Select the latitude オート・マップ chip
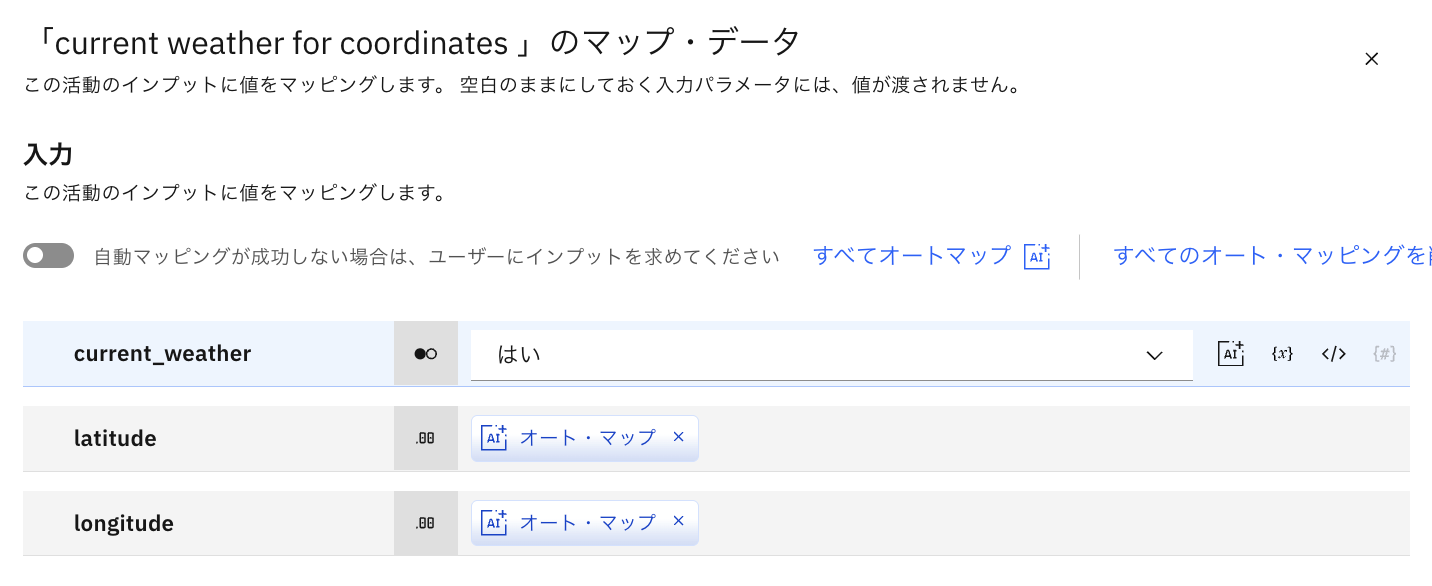Viewport: 1432px width, 586px height. [x=585, y=438]
